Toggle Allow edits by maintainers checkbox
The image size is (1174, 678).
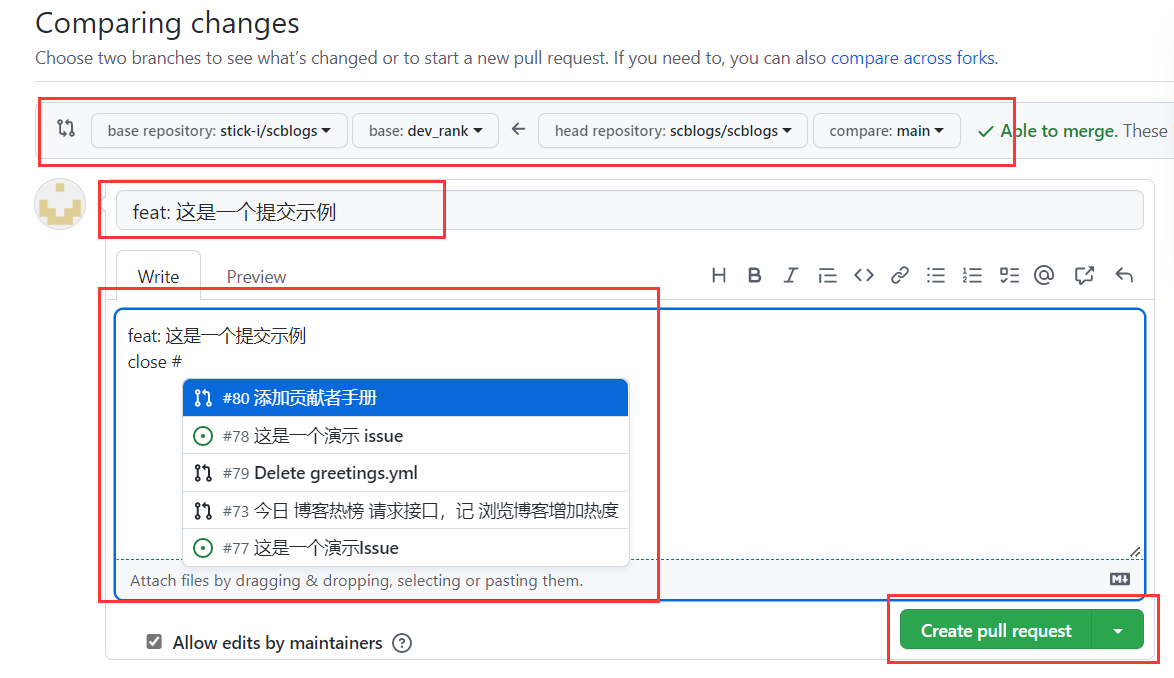point(154,642)
